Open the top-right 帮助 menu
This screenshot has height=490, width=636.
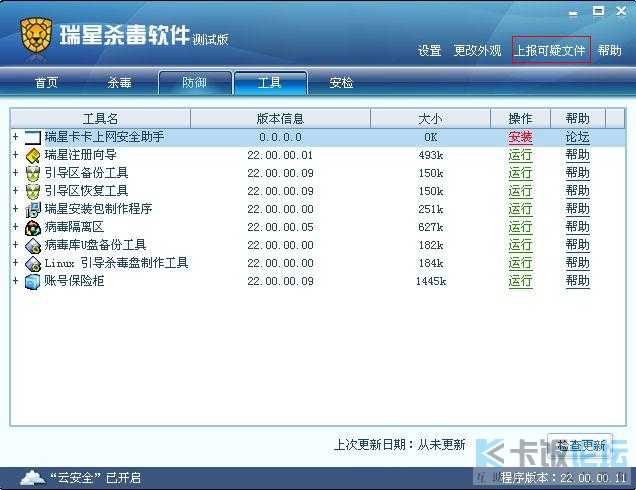point(610,51)
